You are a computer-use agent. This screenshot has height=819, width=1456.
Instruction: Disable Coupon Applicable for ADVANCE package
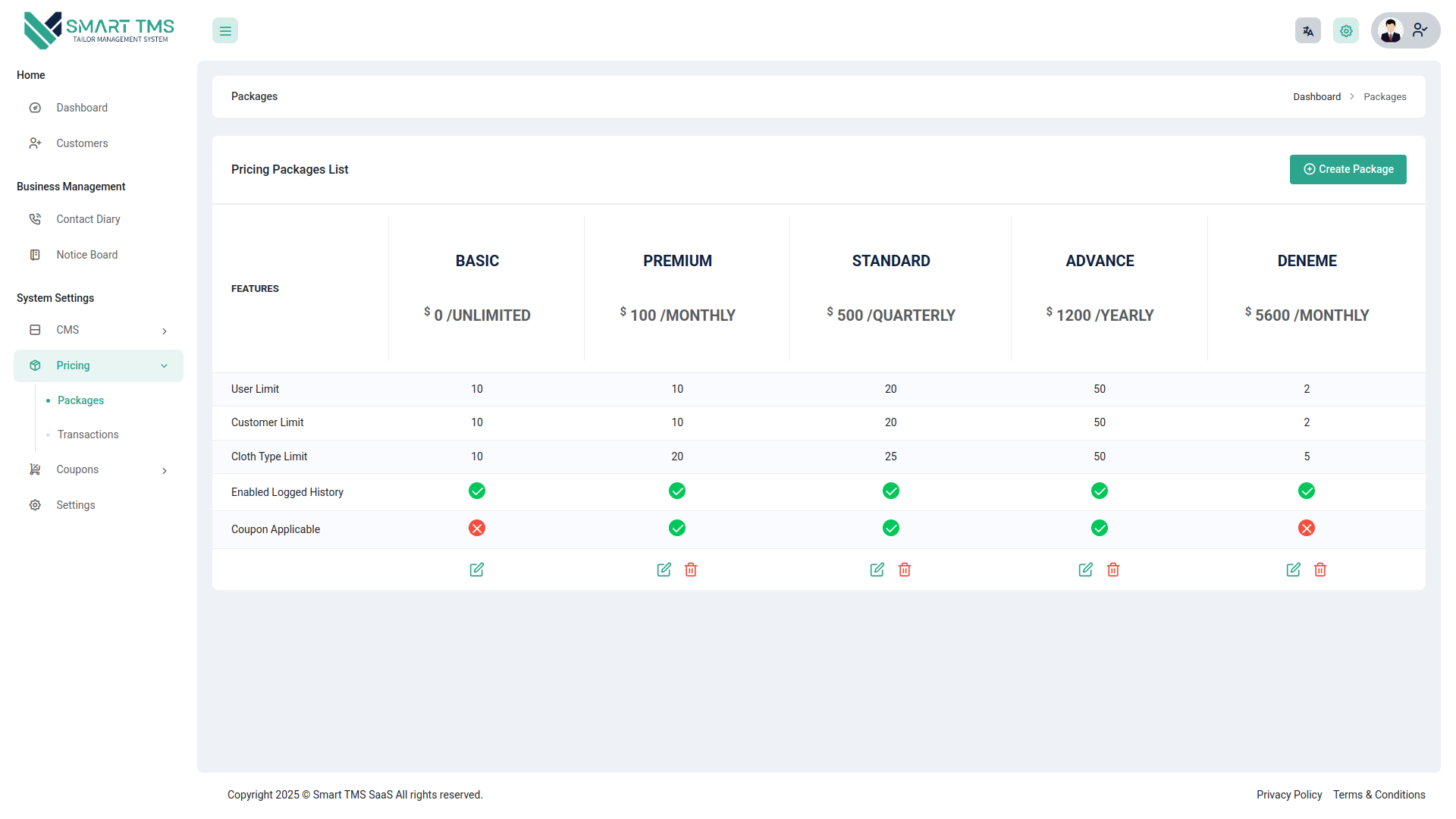(x=1100, y=529)
